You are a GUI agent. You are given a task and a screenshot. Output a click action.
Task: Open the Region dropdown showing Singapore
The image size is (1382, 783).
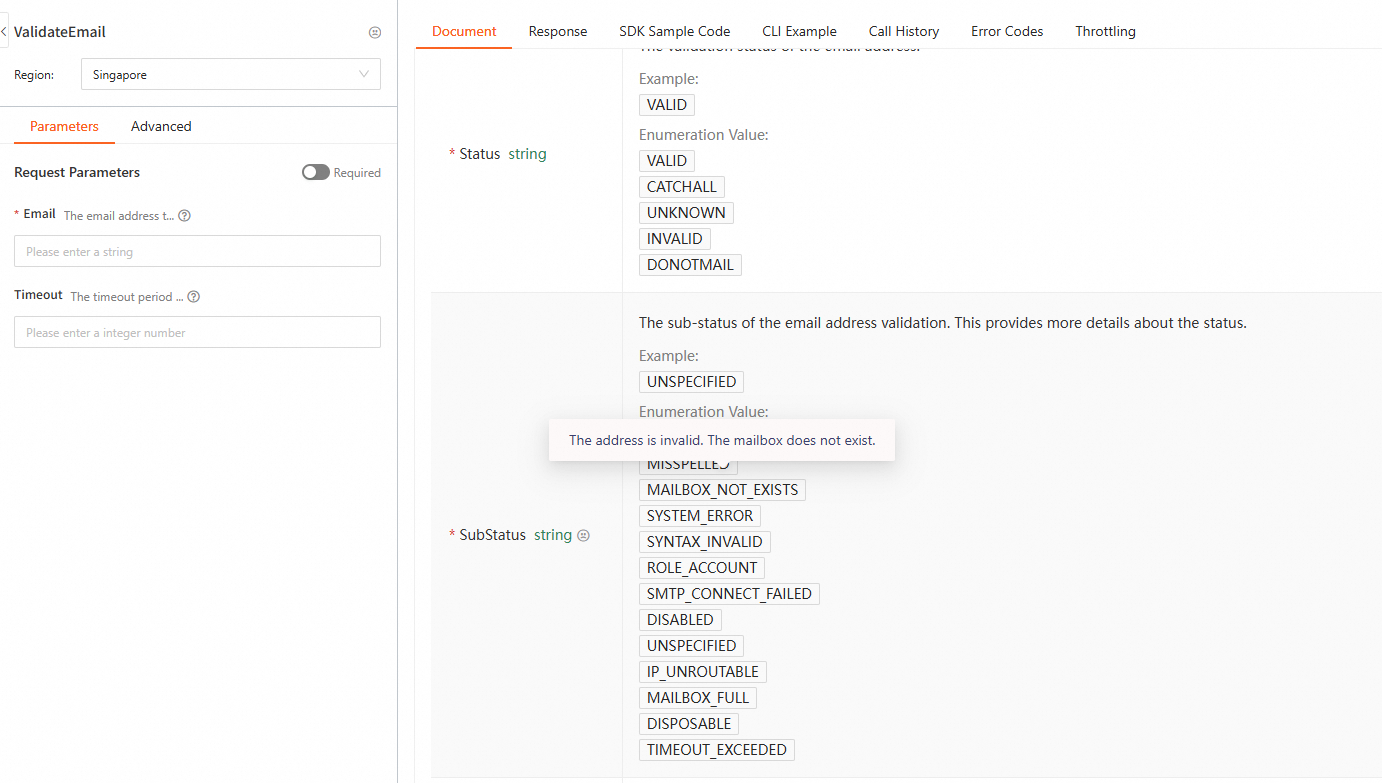pos(230,74)
